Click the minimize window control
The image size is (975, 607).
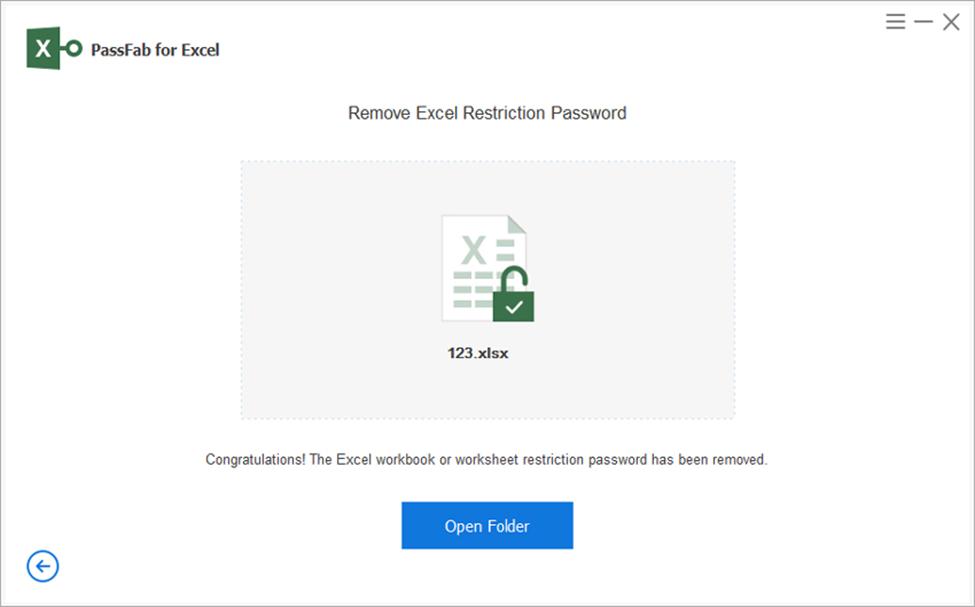point(923,20)
